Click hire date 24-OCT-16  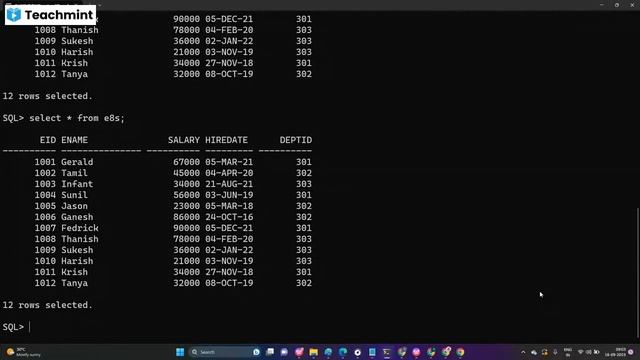coord(229,217)
